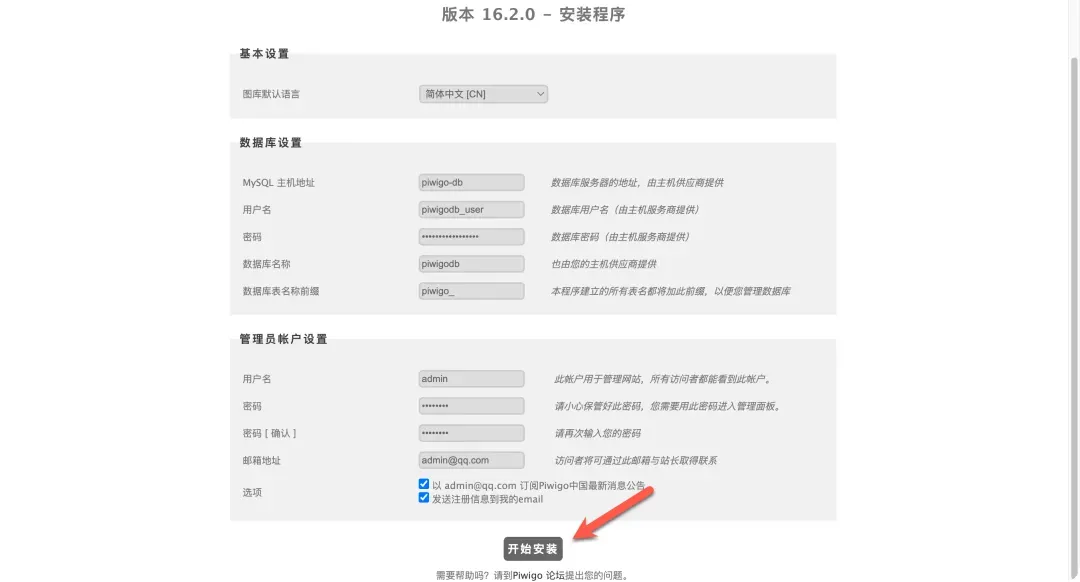This screenshot has height=582, width=1080.
Task: Select 简体中文 [CN] from the language selector
Action: point(483,93)
